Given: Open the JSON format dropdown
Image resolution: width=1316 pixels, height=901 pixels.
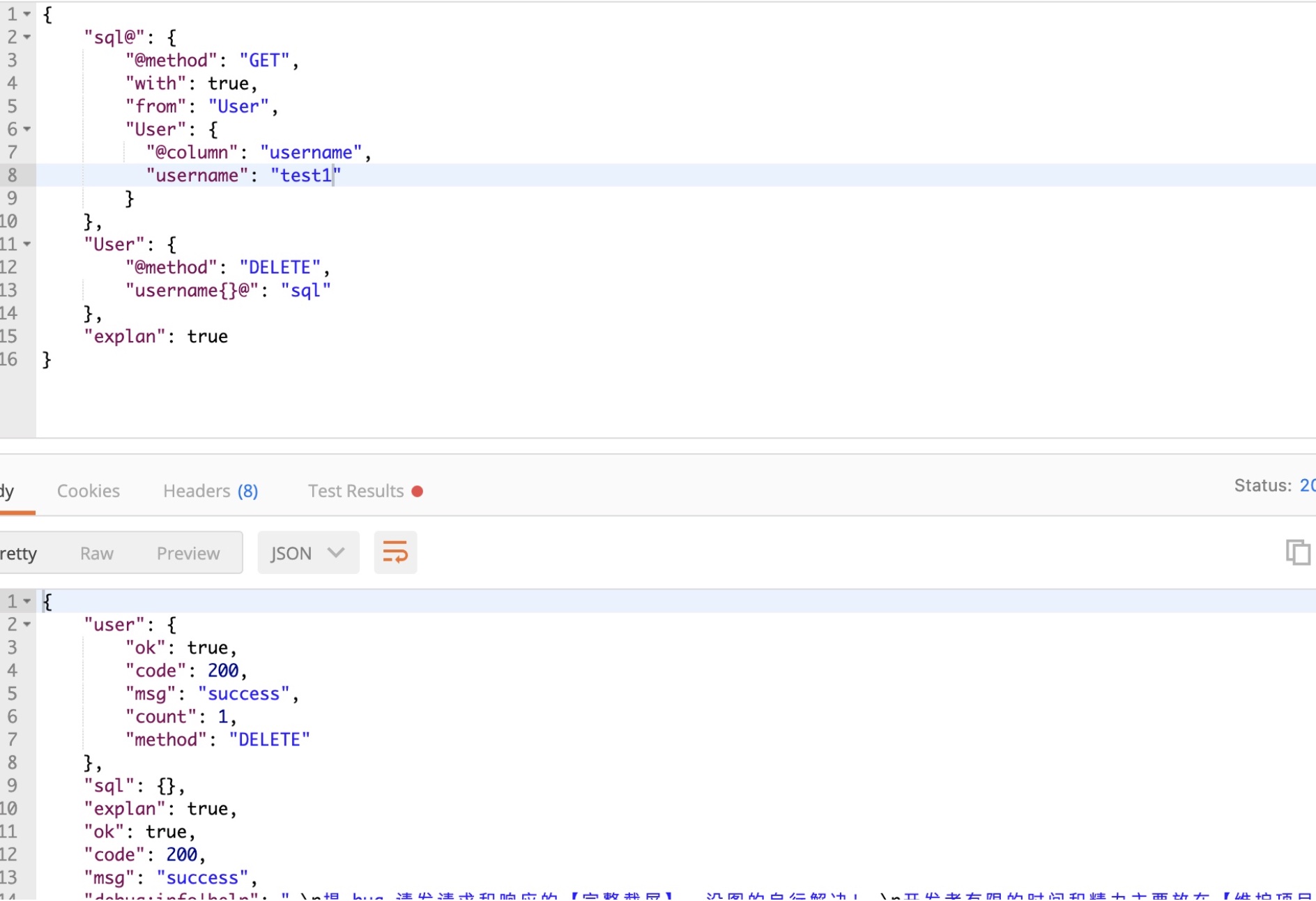Looking at the screenshot, I should tap(307, 553).
